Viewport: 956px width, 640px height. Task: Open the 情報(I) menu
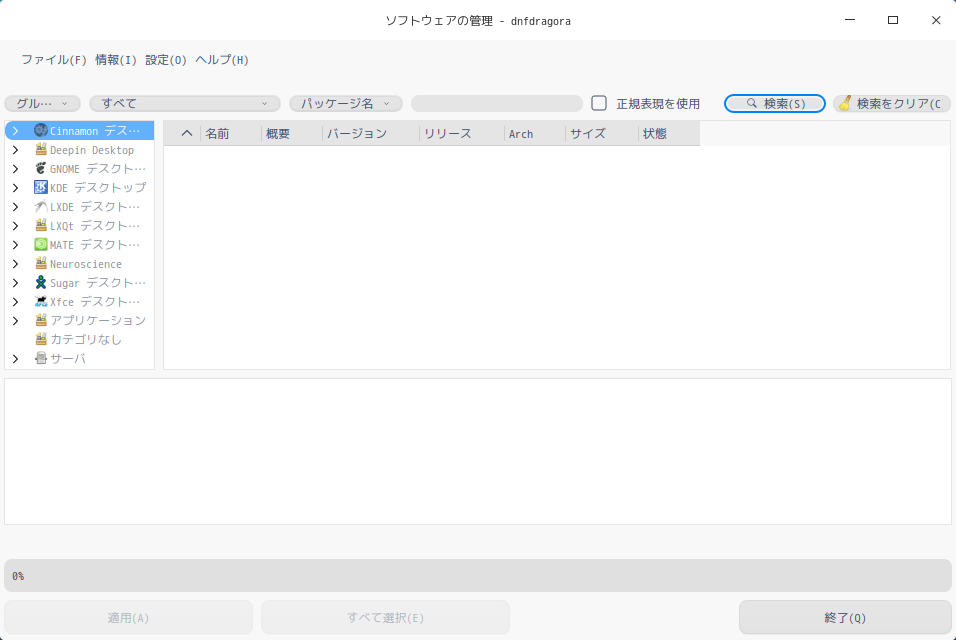coord(116,60)
